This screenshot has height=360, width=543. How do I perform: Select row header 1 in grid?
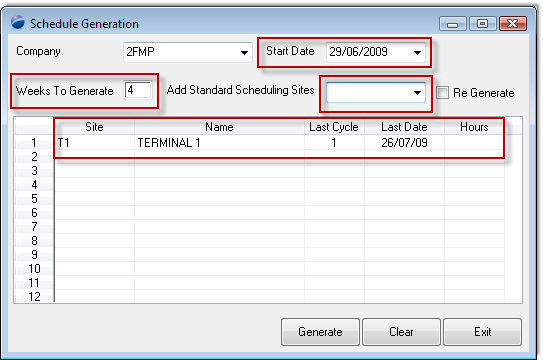(34, 143)
